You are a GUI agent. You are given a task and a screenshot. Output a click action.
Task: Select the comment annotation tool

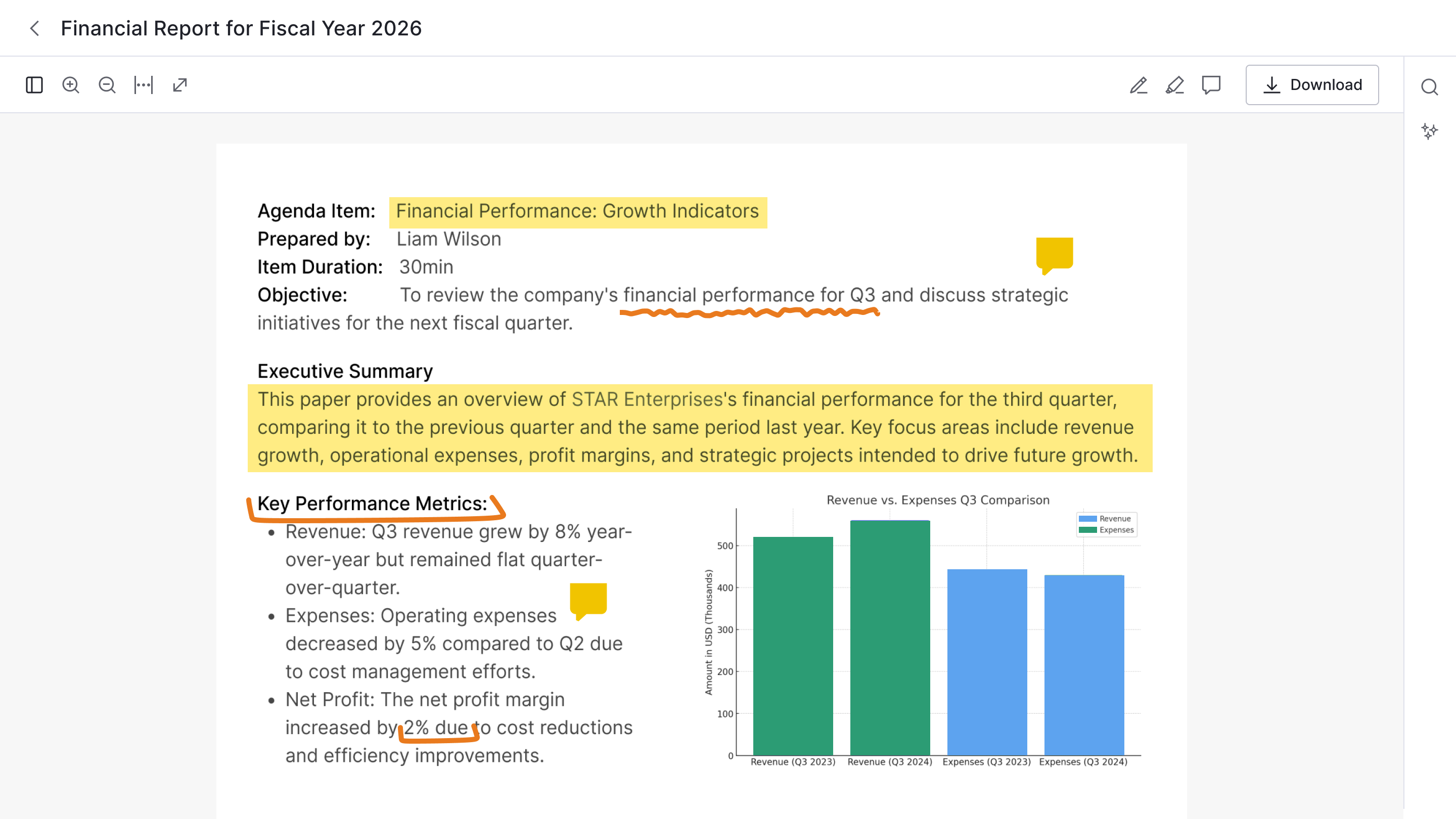click(1211, 85)
